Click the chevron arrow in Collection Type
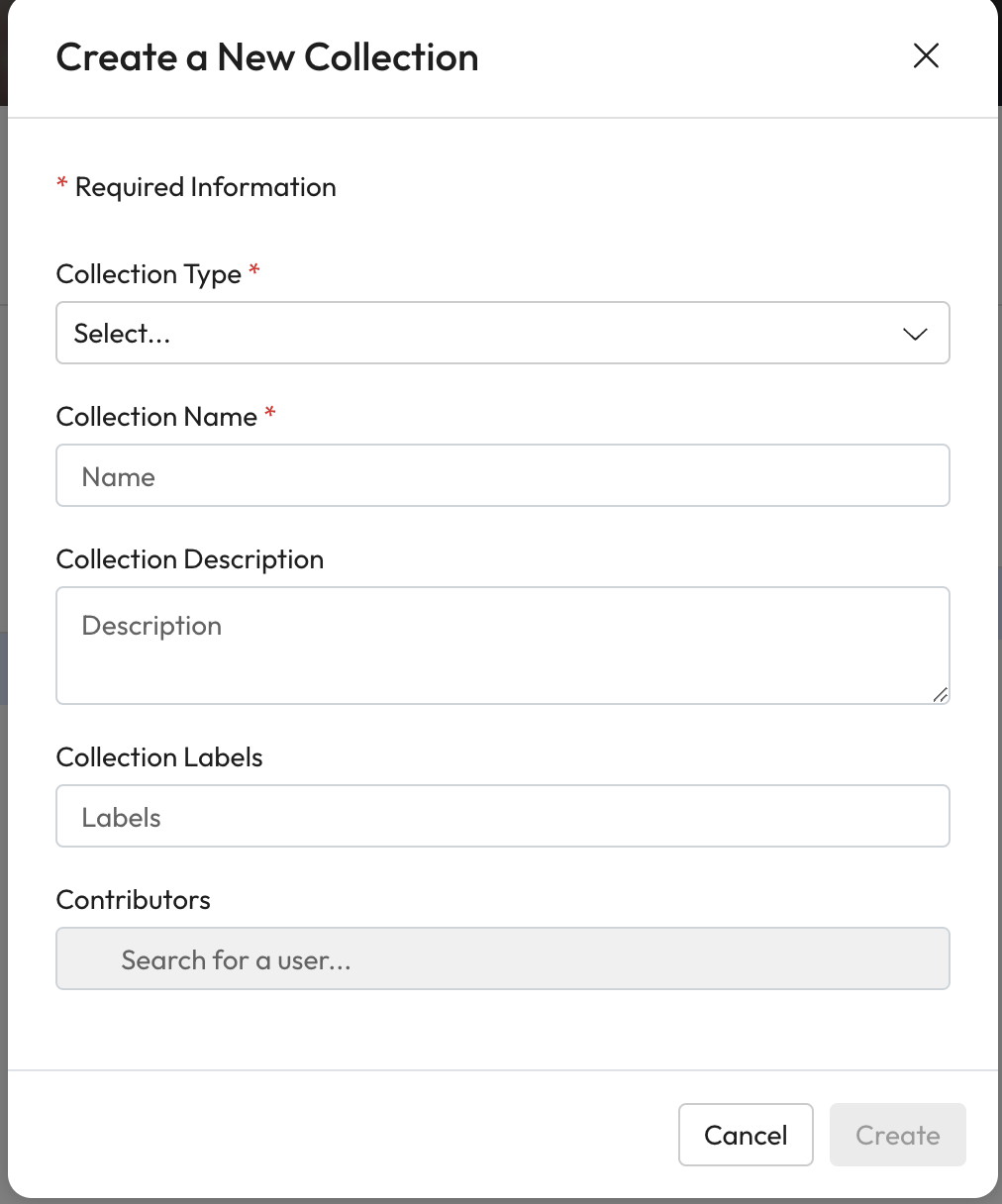The height and width of the screenshot is (1204, 1002). click(x=915, y=335)
